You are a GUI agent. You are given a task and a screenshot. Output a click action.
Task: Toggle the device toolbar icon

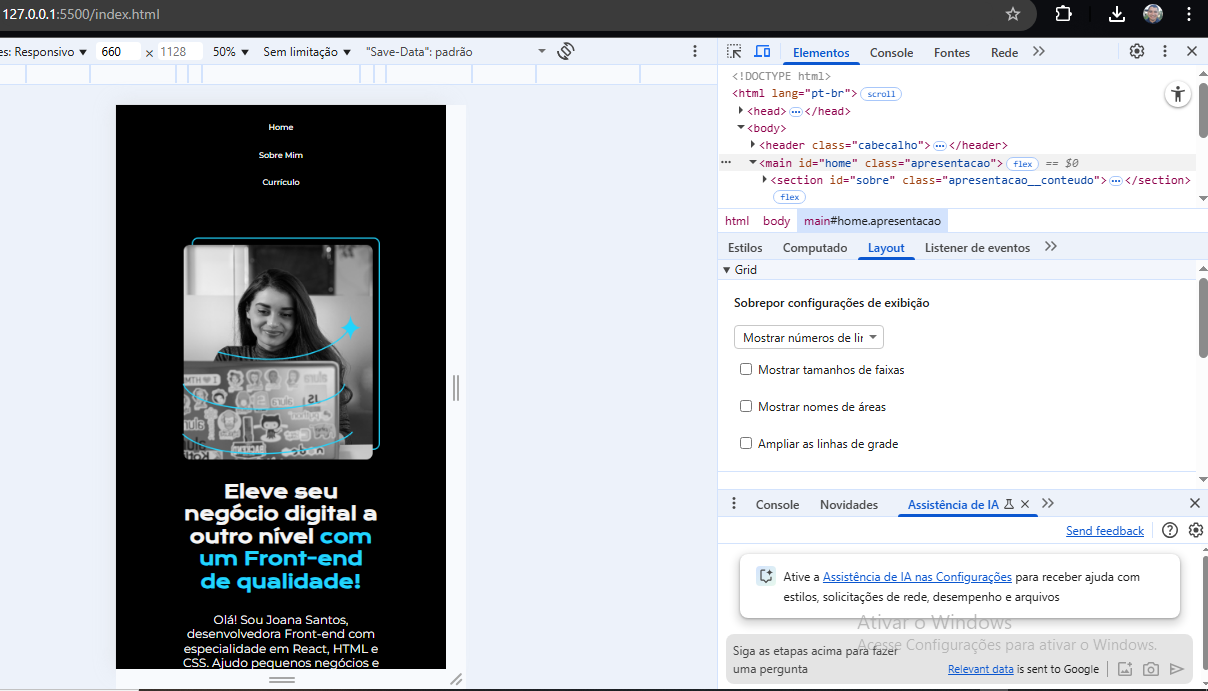[762, 51]
